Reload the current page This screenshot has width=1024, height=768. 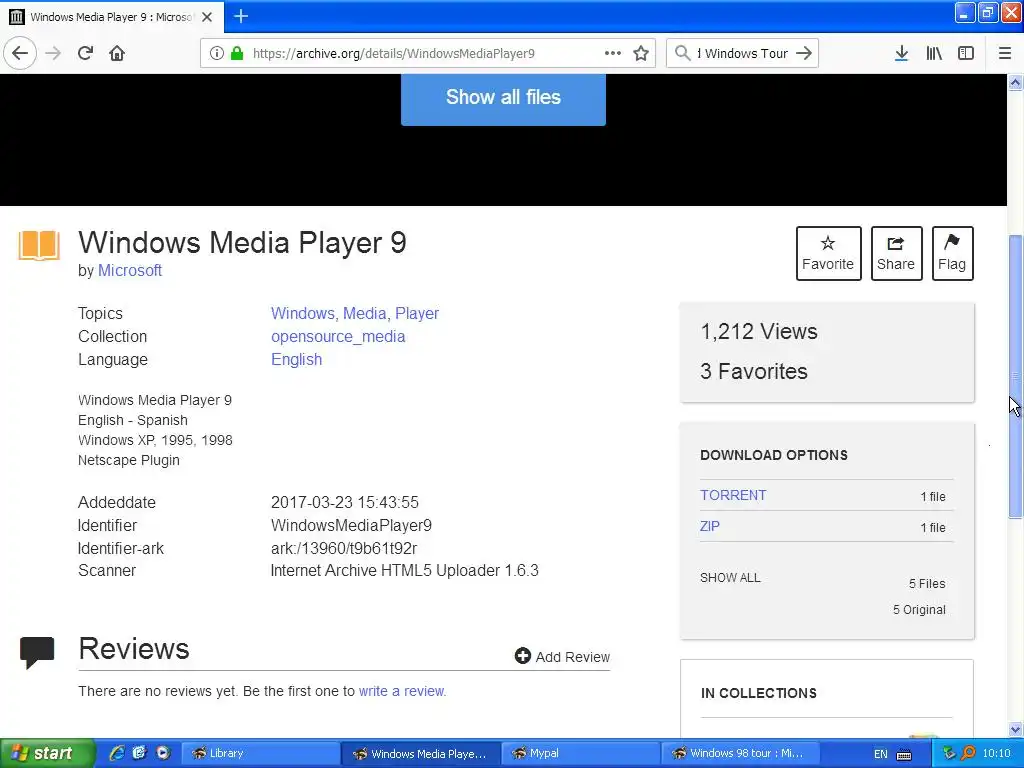pyautogui.click(x=85, y=53)
